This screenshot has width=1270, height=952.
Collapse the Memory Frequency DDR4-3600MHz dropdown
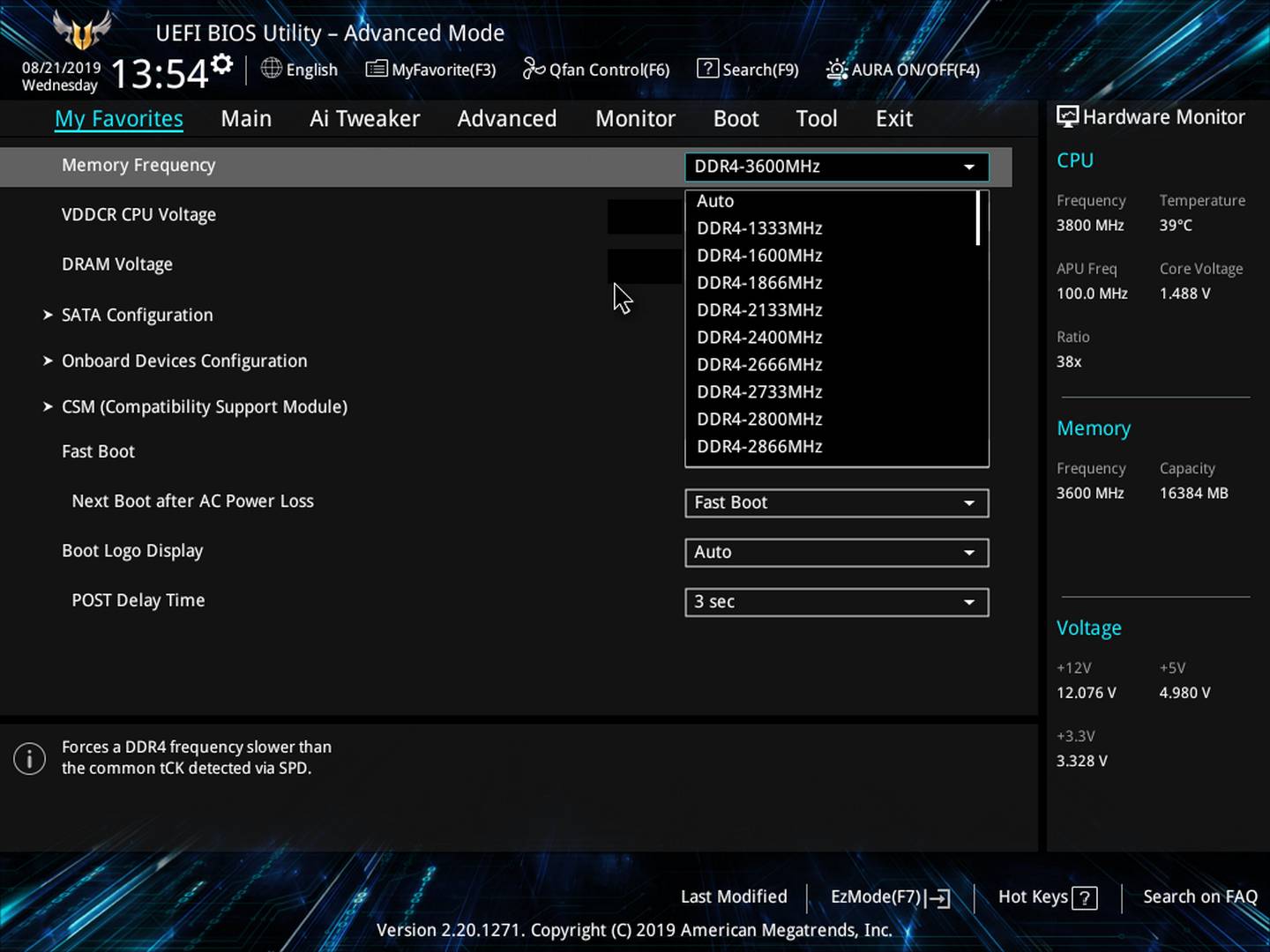[837, 167]
